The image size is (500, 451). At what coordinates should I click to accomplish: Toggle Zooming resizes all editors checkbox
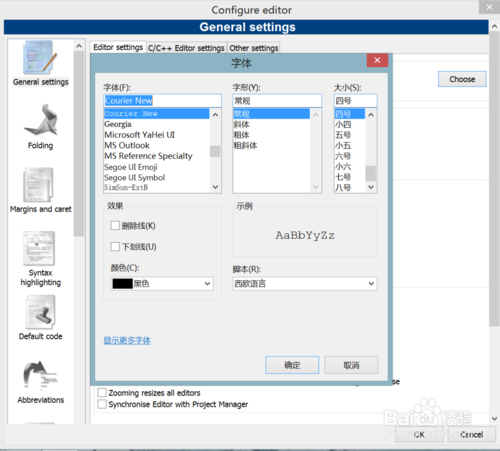click(102, 392)
